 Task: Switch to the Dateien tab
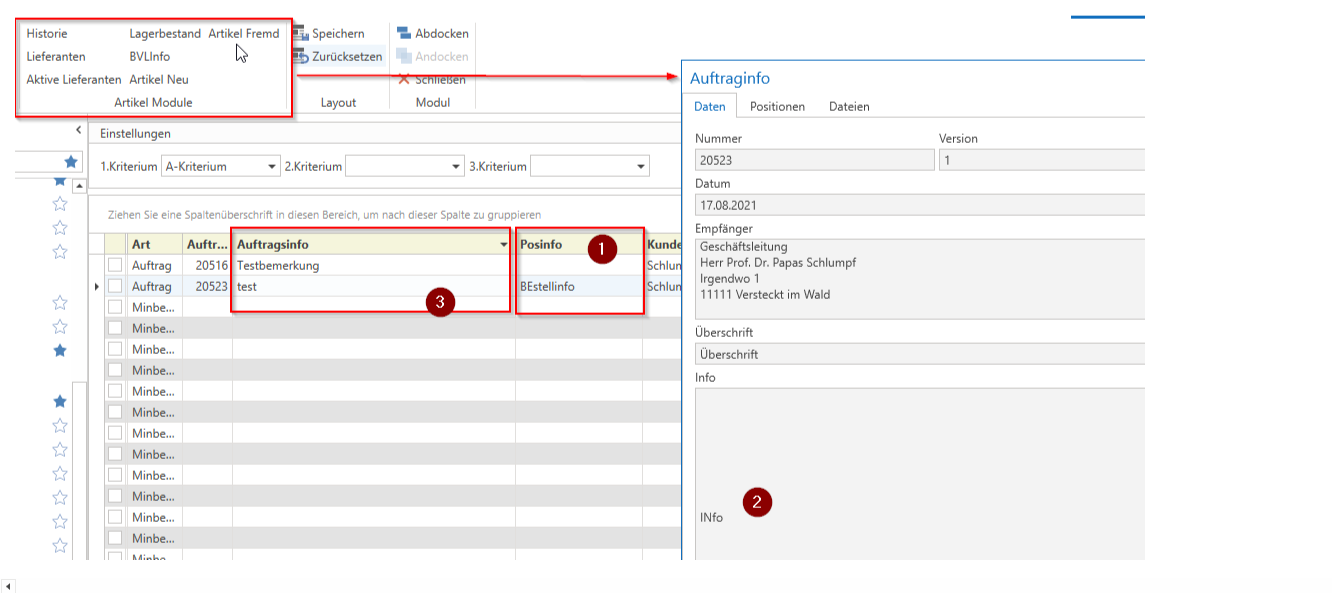[x=849, y=106]
